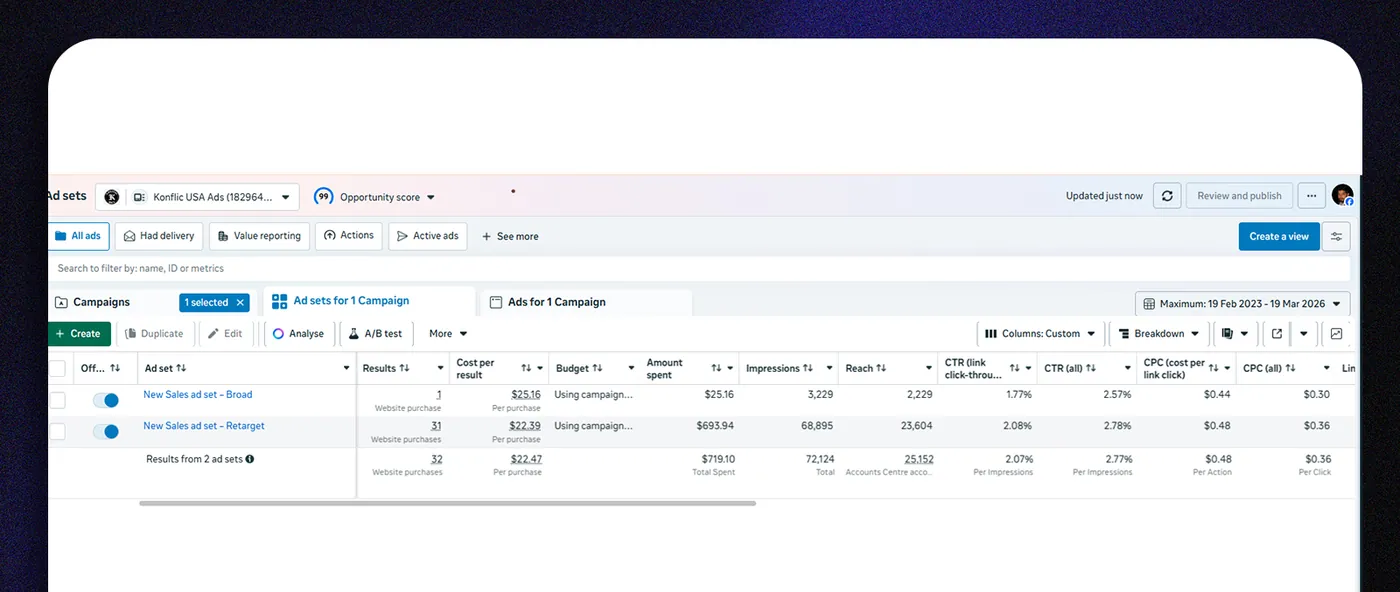Open the charts view icon

coord(1336,333)
